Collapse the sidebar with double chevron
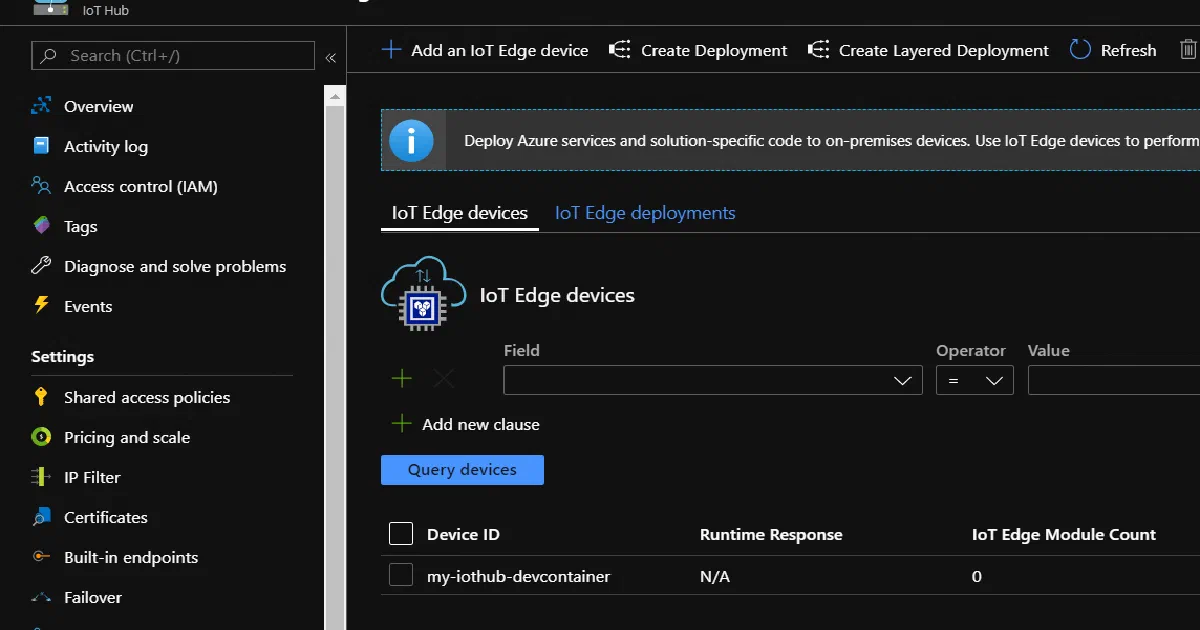1200x630 pixels. (330, 58)
